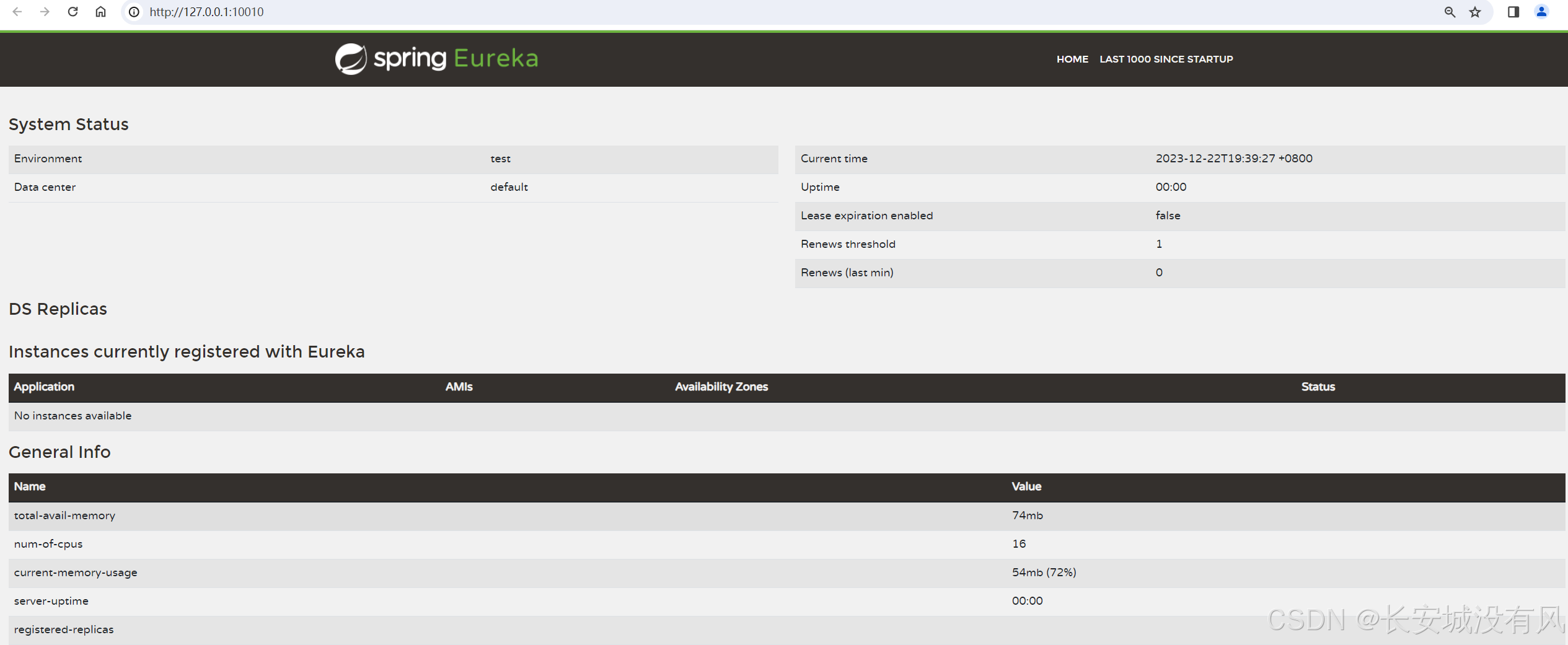Select the System Status heading
The width and height of the screenshot is (1568, 645).
pos(69,125)
